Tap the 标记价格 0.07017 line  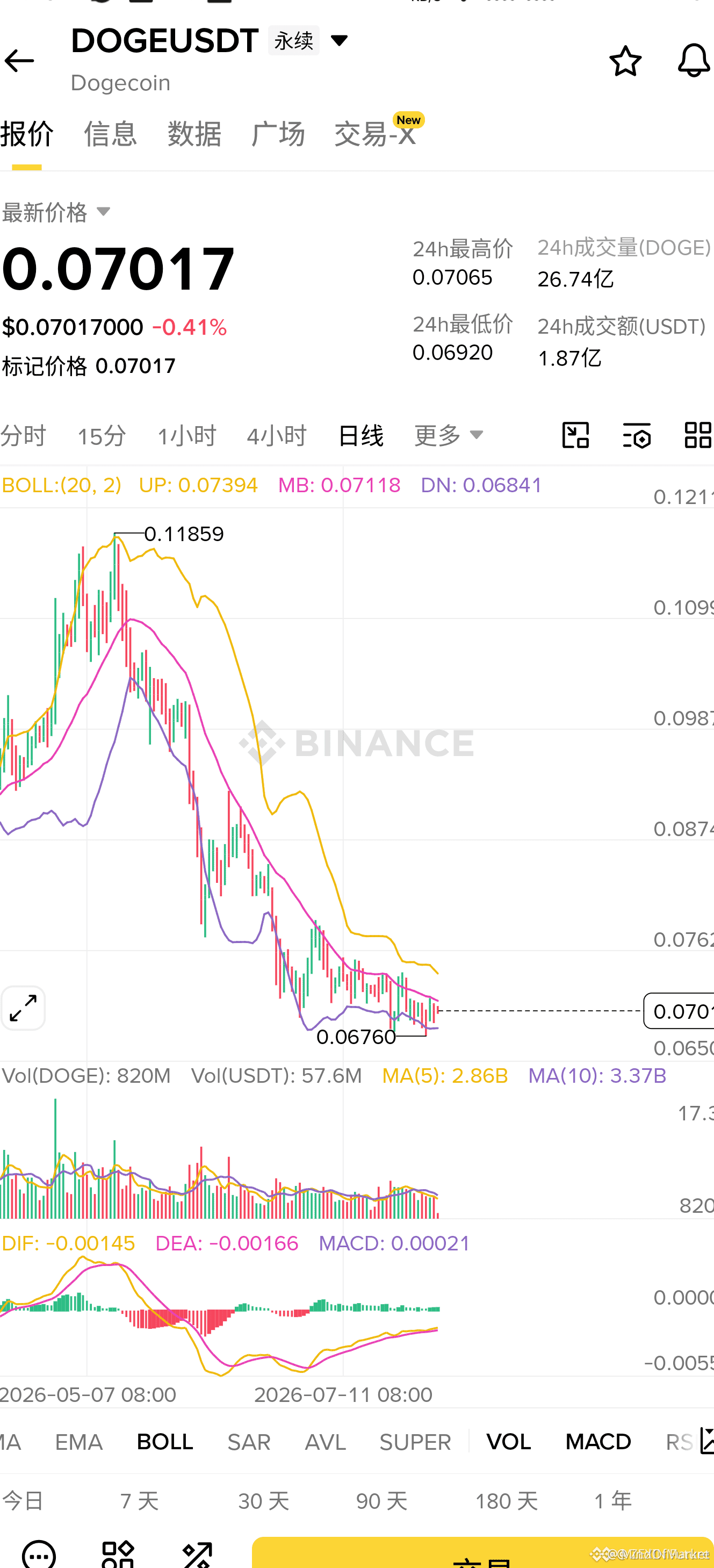88,366
